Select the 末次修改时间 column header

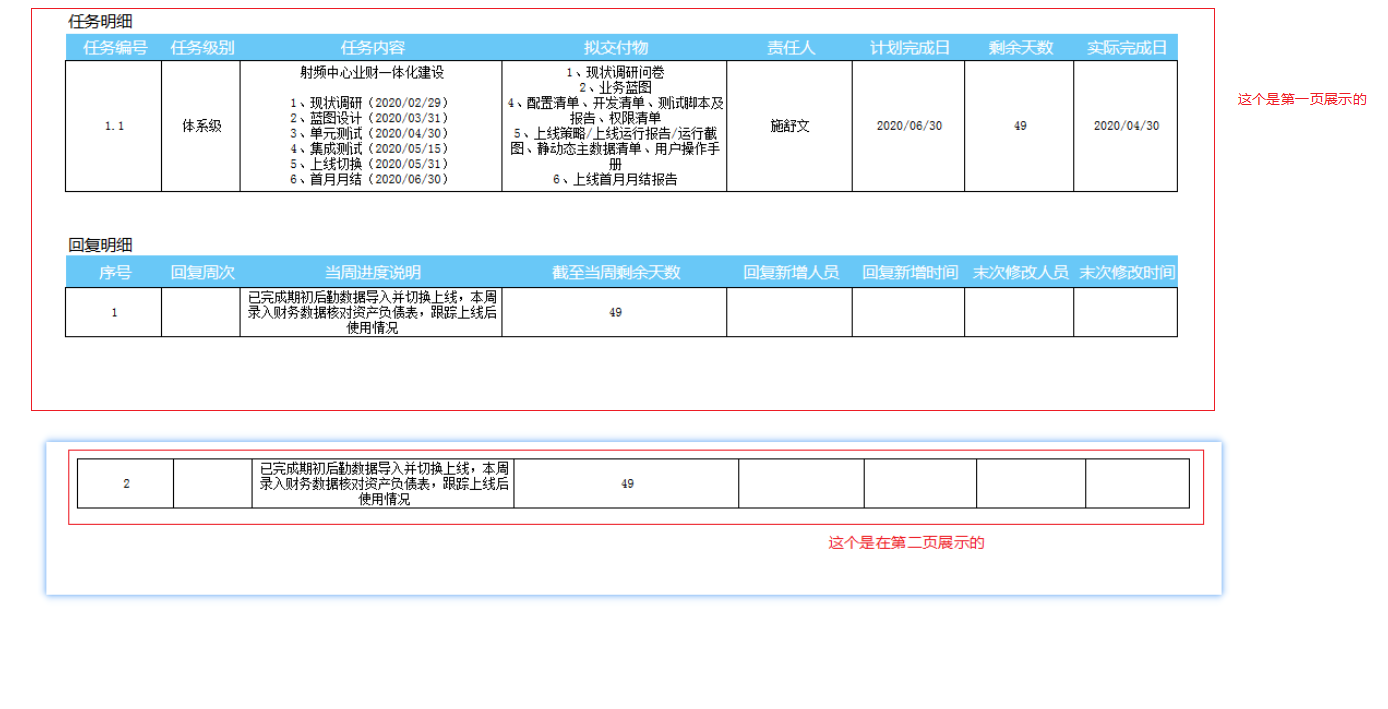point(1127,272)
